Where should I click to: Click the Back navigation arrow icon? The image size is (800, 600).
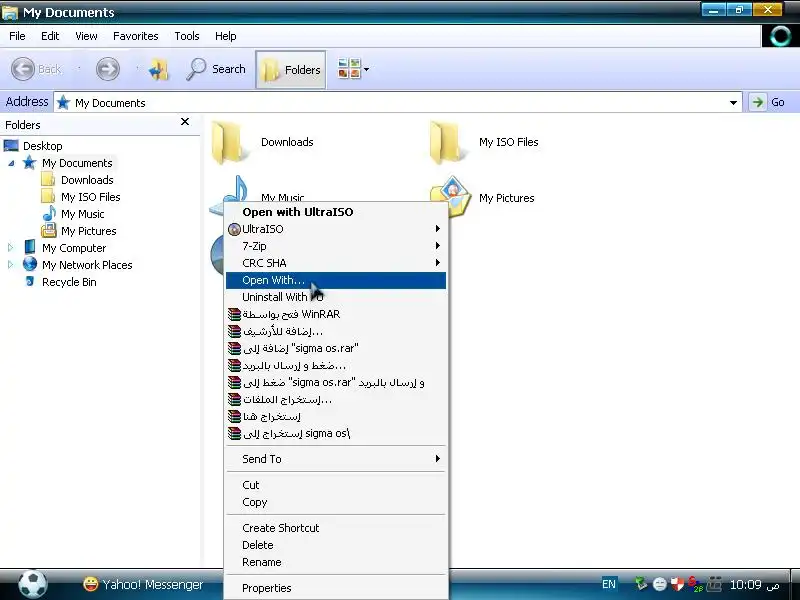pos(23,69)
